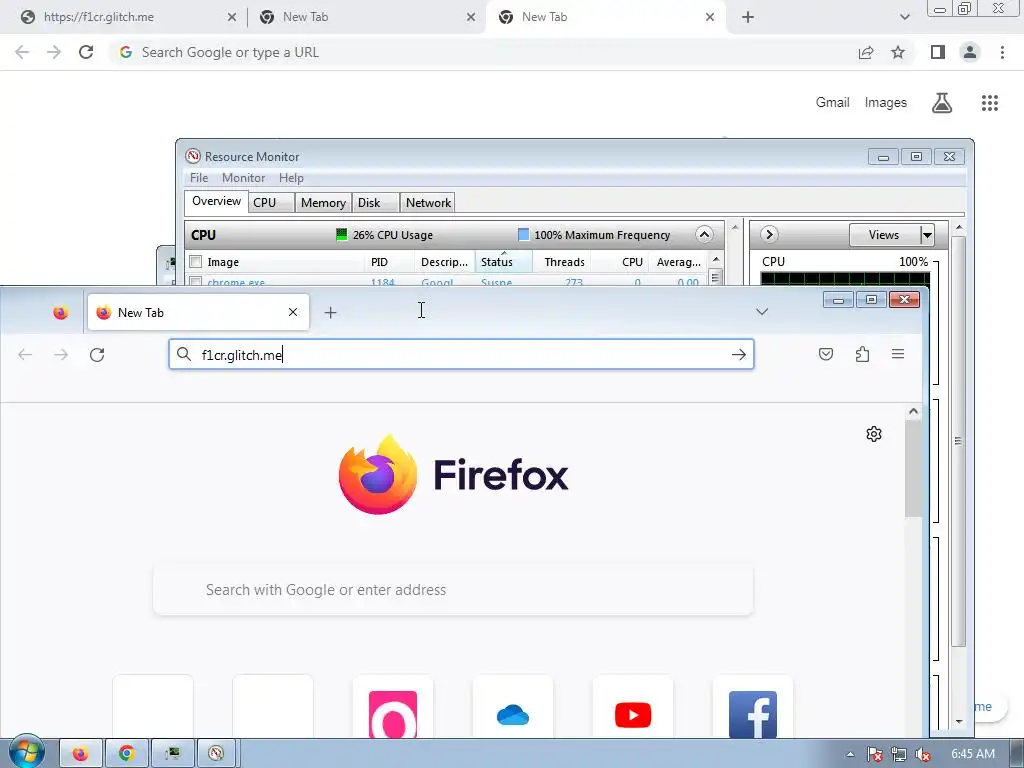The width and height of the screenshot is (1024, 768).
Task: Open Resource Monitor taskbar button
Action: [216, 754]
